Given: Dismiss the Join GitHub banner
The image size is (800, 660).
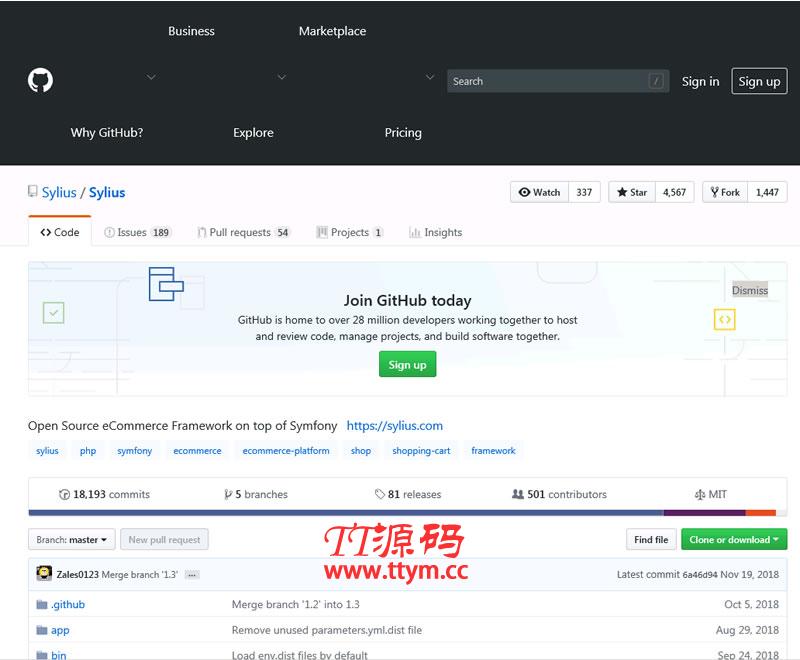Looking at the screenshot, I should coord(749,290).
